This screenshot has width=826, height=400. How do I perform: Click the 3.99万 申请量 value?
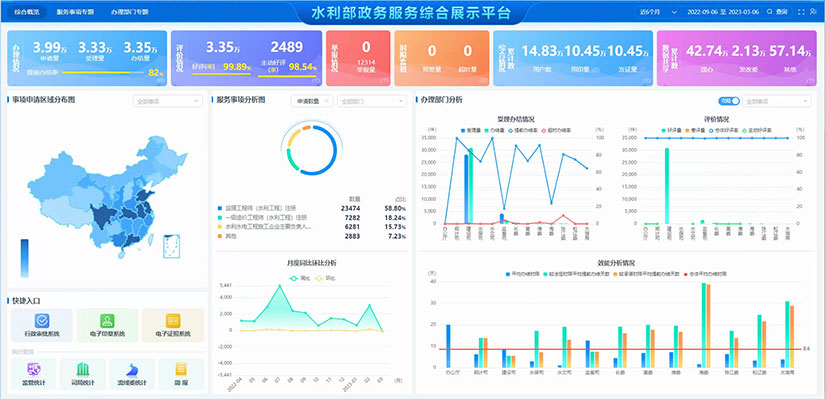[x=52, y=47]
